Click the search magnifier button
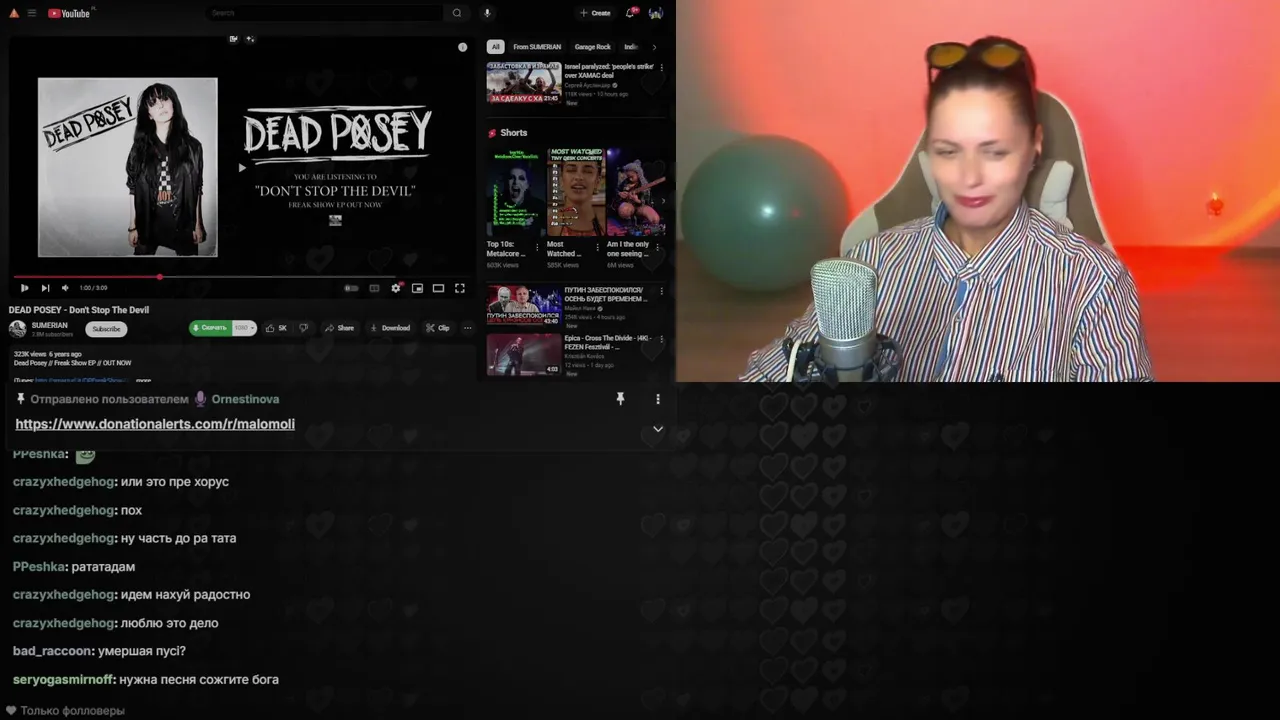Viewport: 1280px width, 720px height. pos(457,13)
